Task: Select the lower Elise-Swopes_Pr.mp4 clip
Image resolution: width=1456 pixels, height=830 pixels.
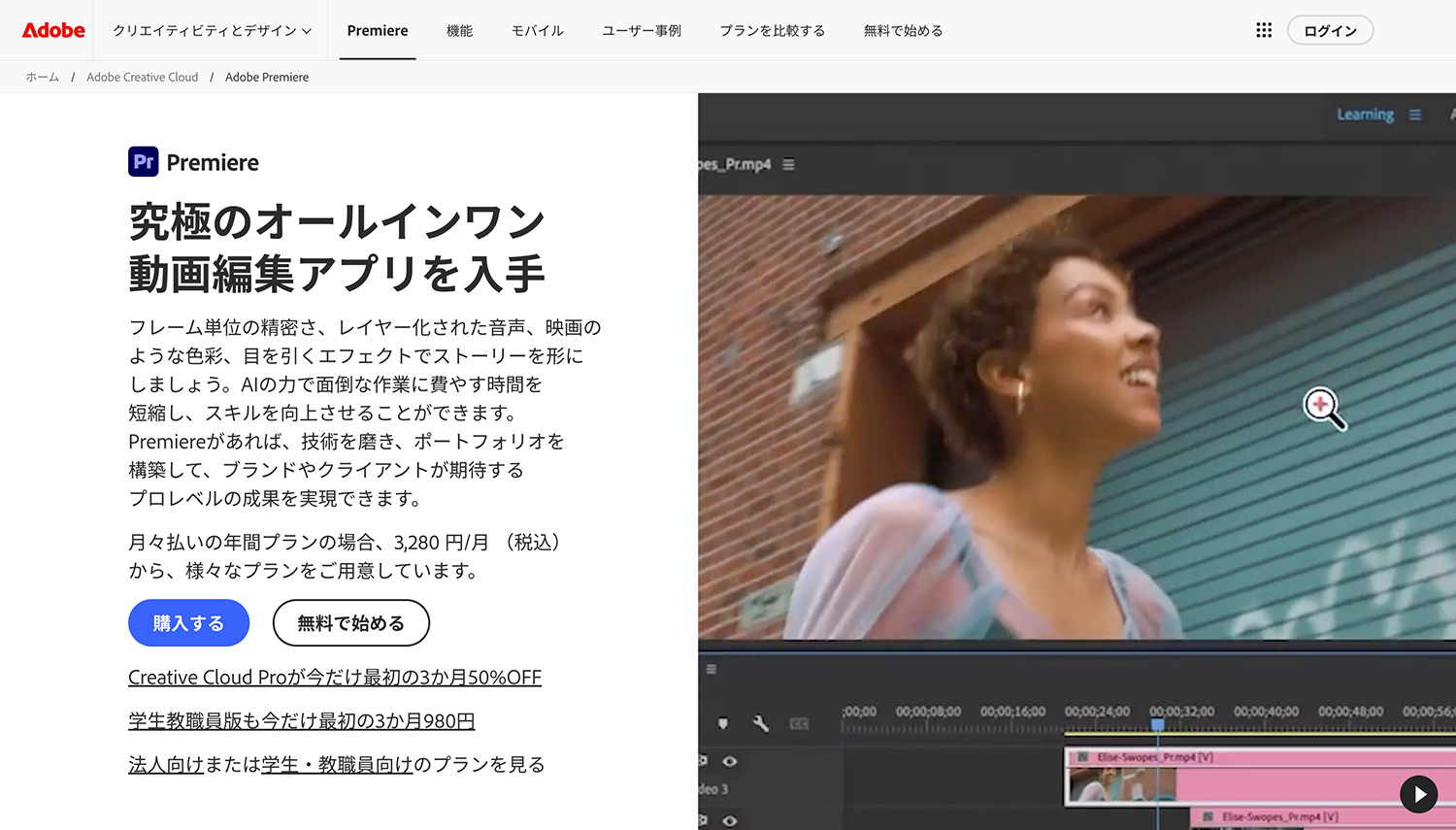Action: tap(1324, 818)
